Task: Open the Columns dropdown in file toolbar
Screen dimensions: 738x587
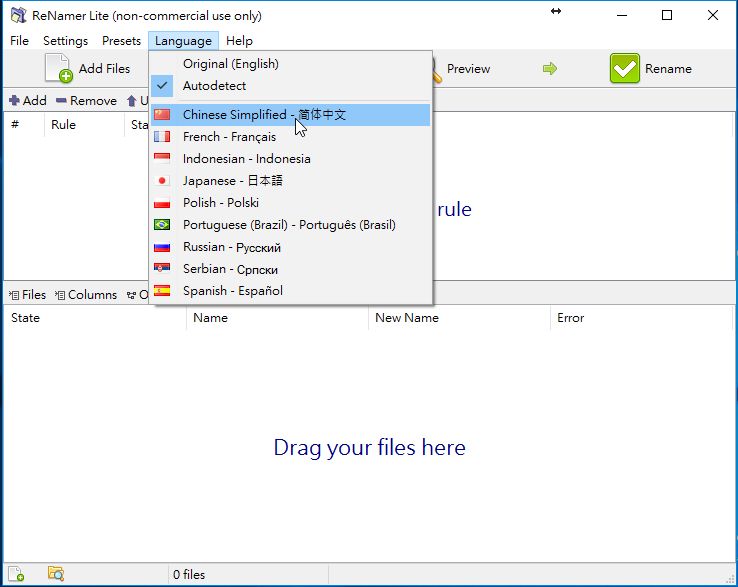Action: (86, 295)
